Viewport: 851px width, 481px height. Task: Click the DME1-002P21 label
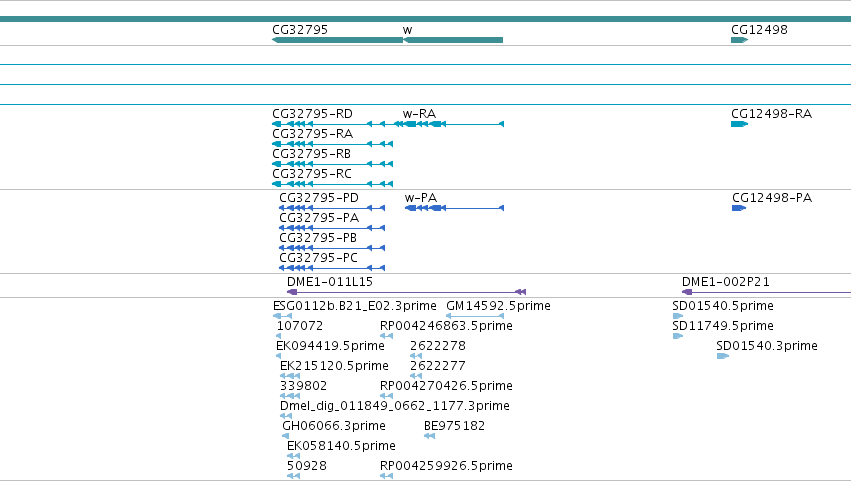(726, 282)
